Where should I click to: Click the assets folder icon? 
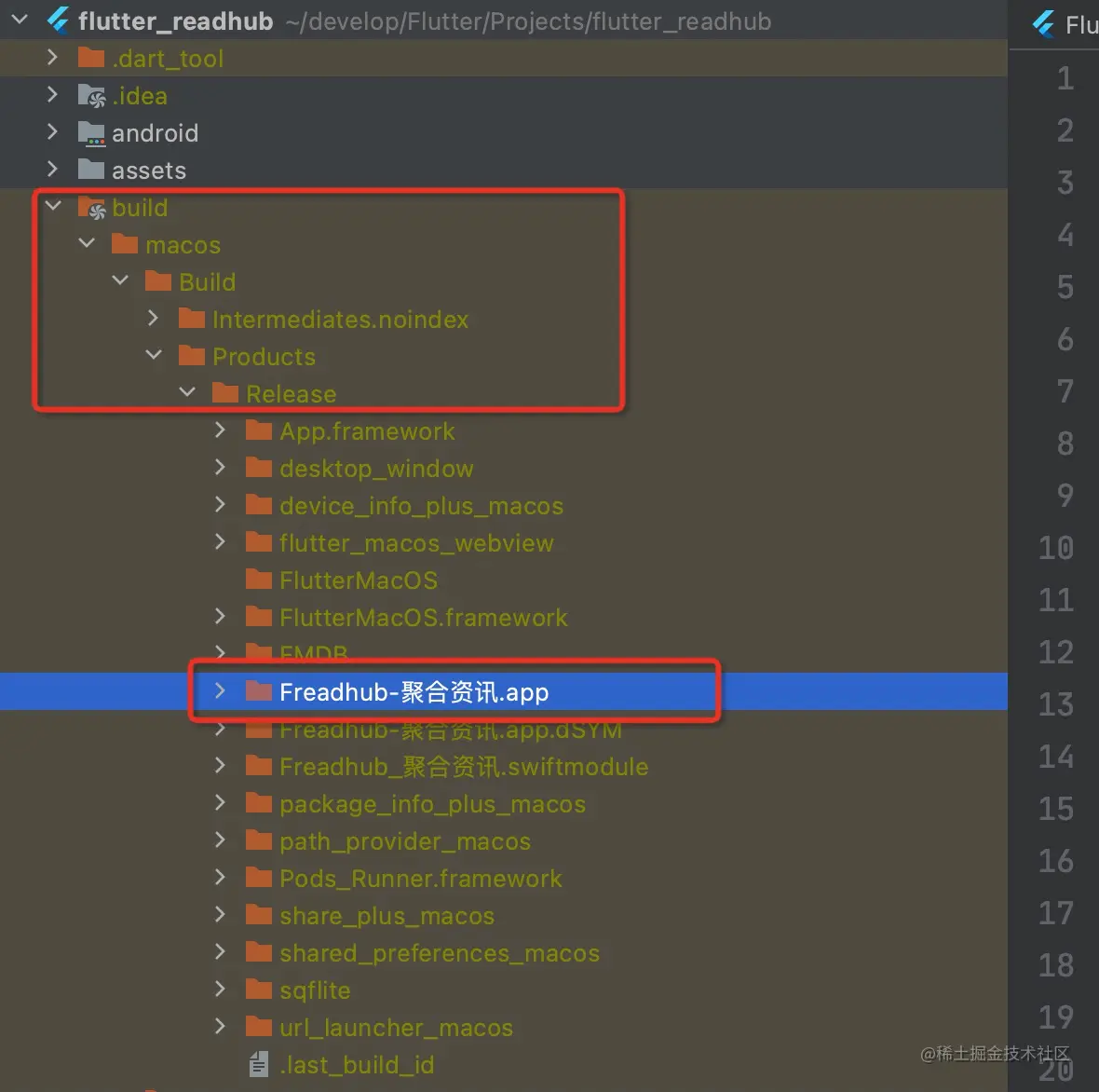(91, 169)
